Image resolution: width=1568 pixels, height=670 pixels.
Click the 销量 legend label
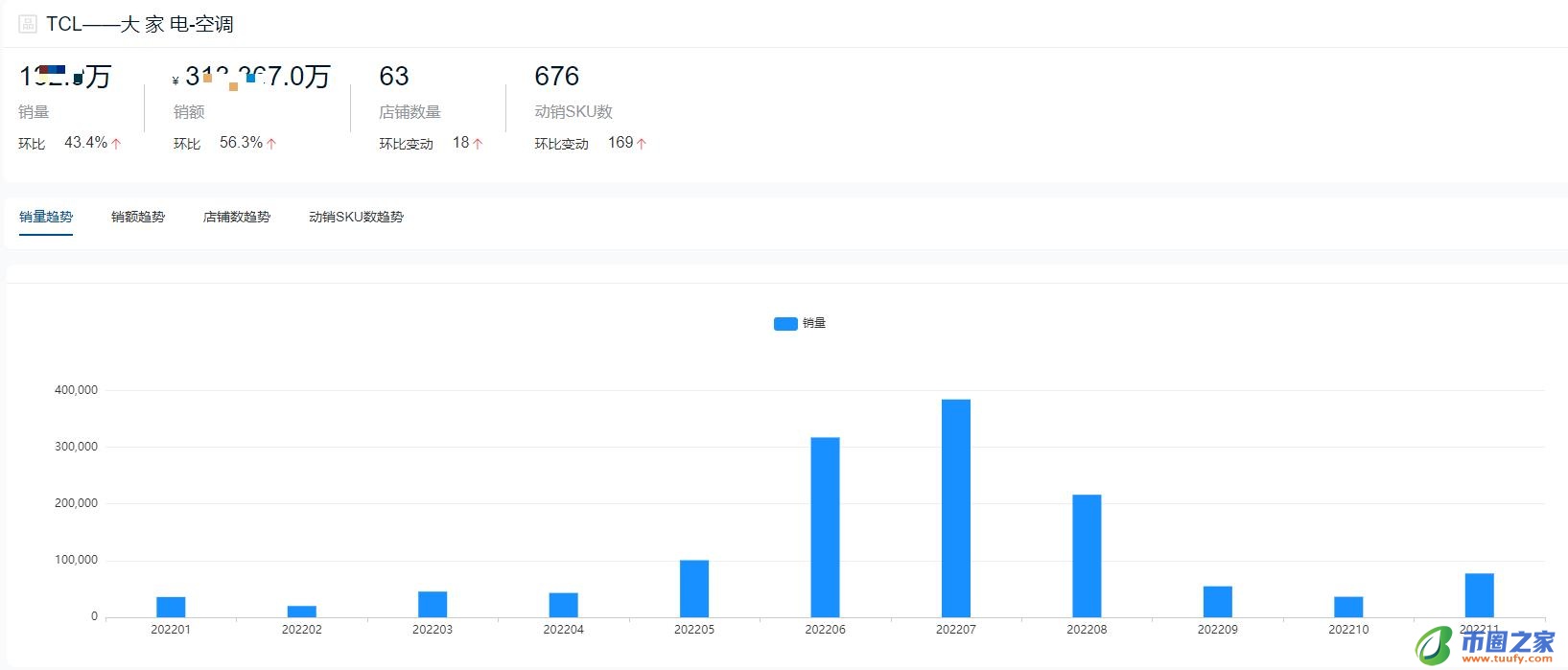(814, 323)
